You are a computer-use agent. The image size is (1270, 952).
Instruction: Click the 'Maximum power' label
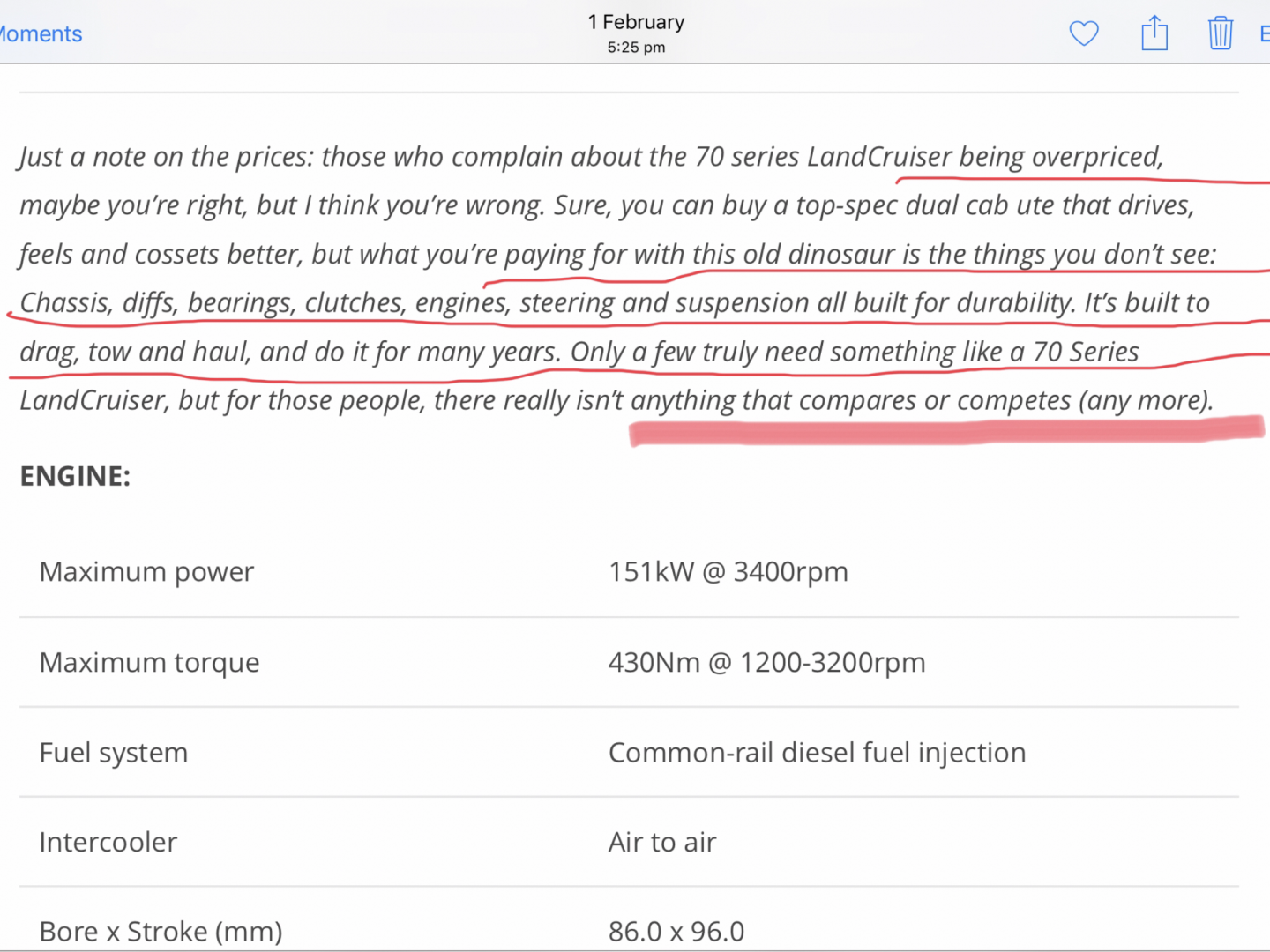coord(146,572)
